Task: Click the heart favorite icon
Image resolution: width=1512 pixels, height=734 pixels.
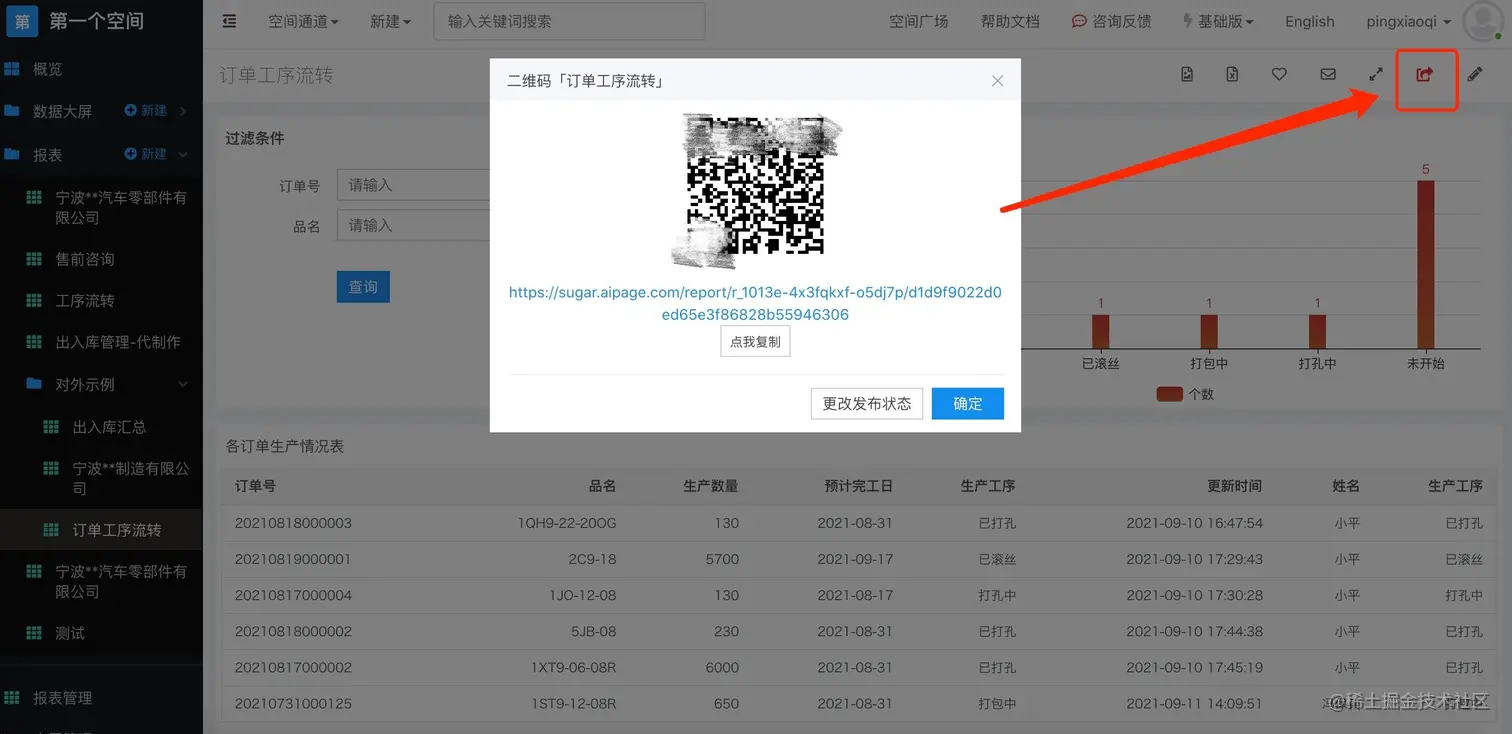Action: click(1279, 74)
